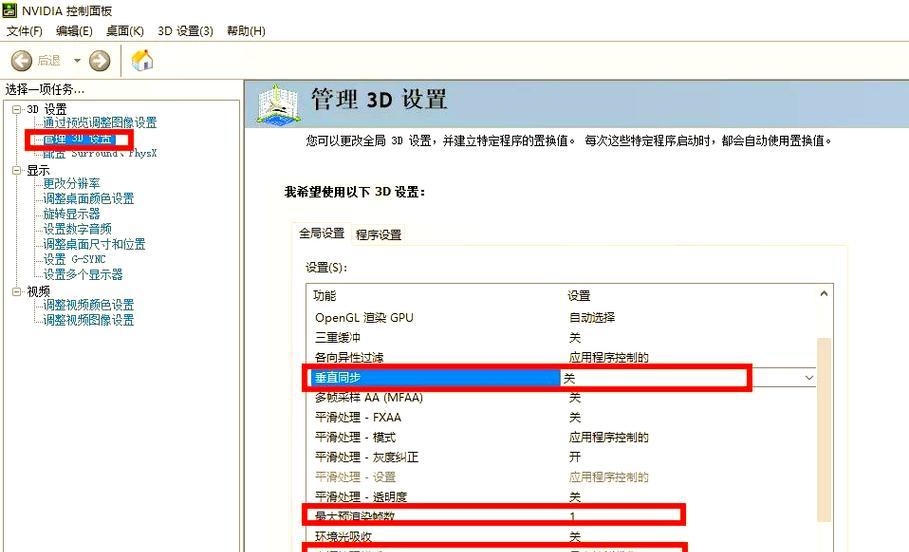Select 平滑处理 - 模式 row
This screenshot has height=552, width=909.
pyautogui.click(x=561, y=437)
